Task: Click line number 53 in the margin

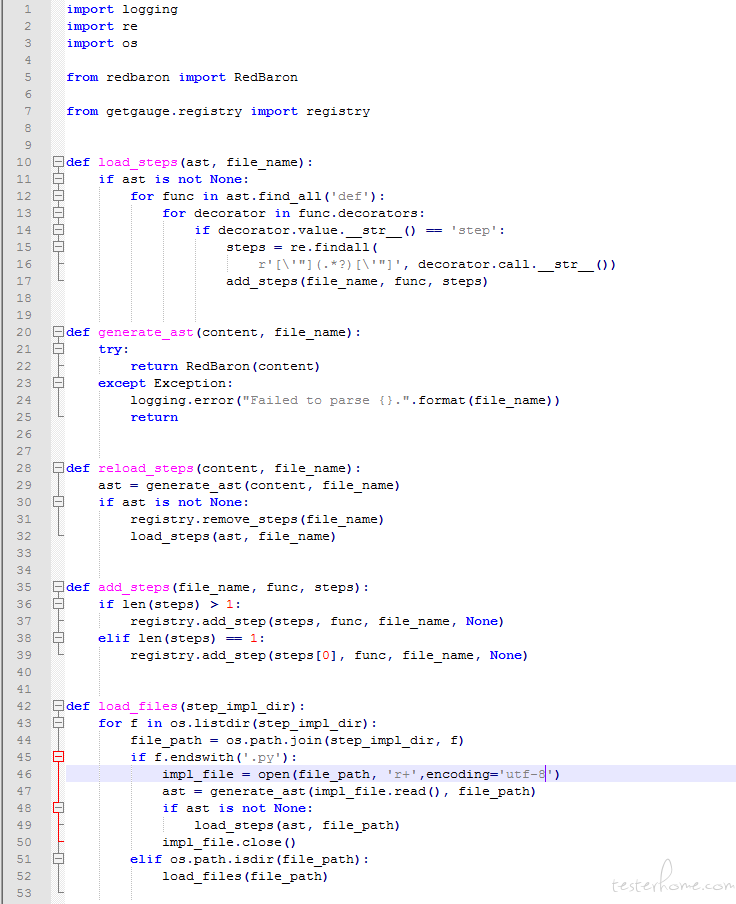Action: pos(24,893)
